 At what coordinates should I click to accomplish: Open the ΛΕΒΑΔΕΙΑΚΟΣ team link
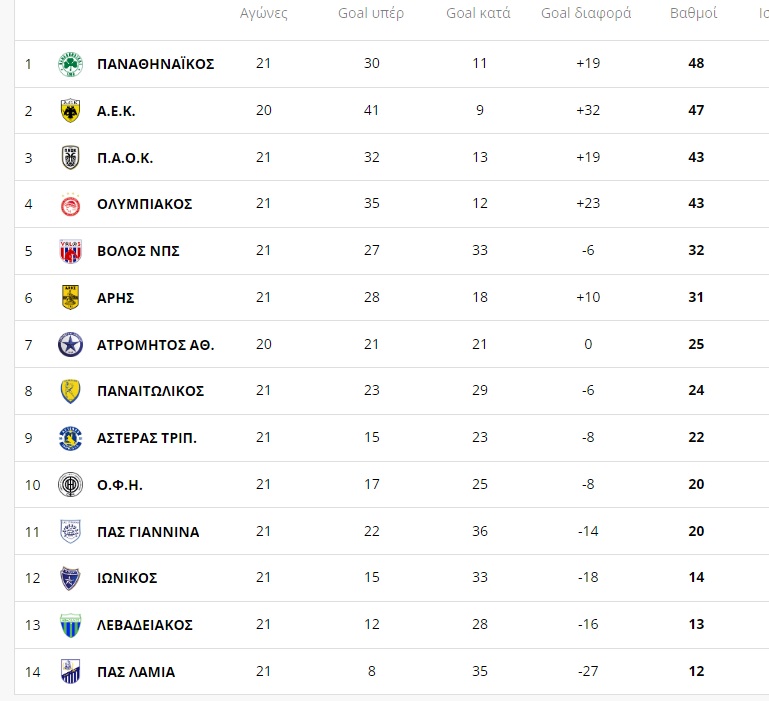(x=145, y=625)
